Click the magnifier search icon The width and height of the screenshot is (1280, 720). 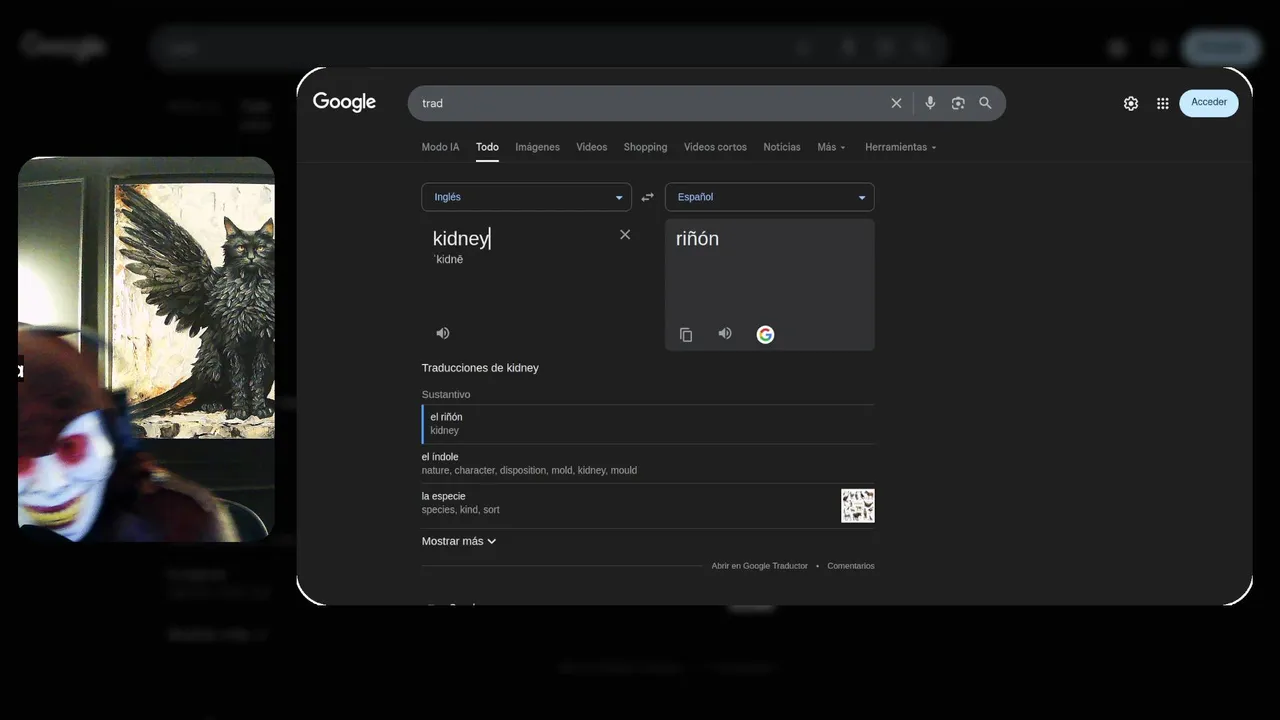985,103
